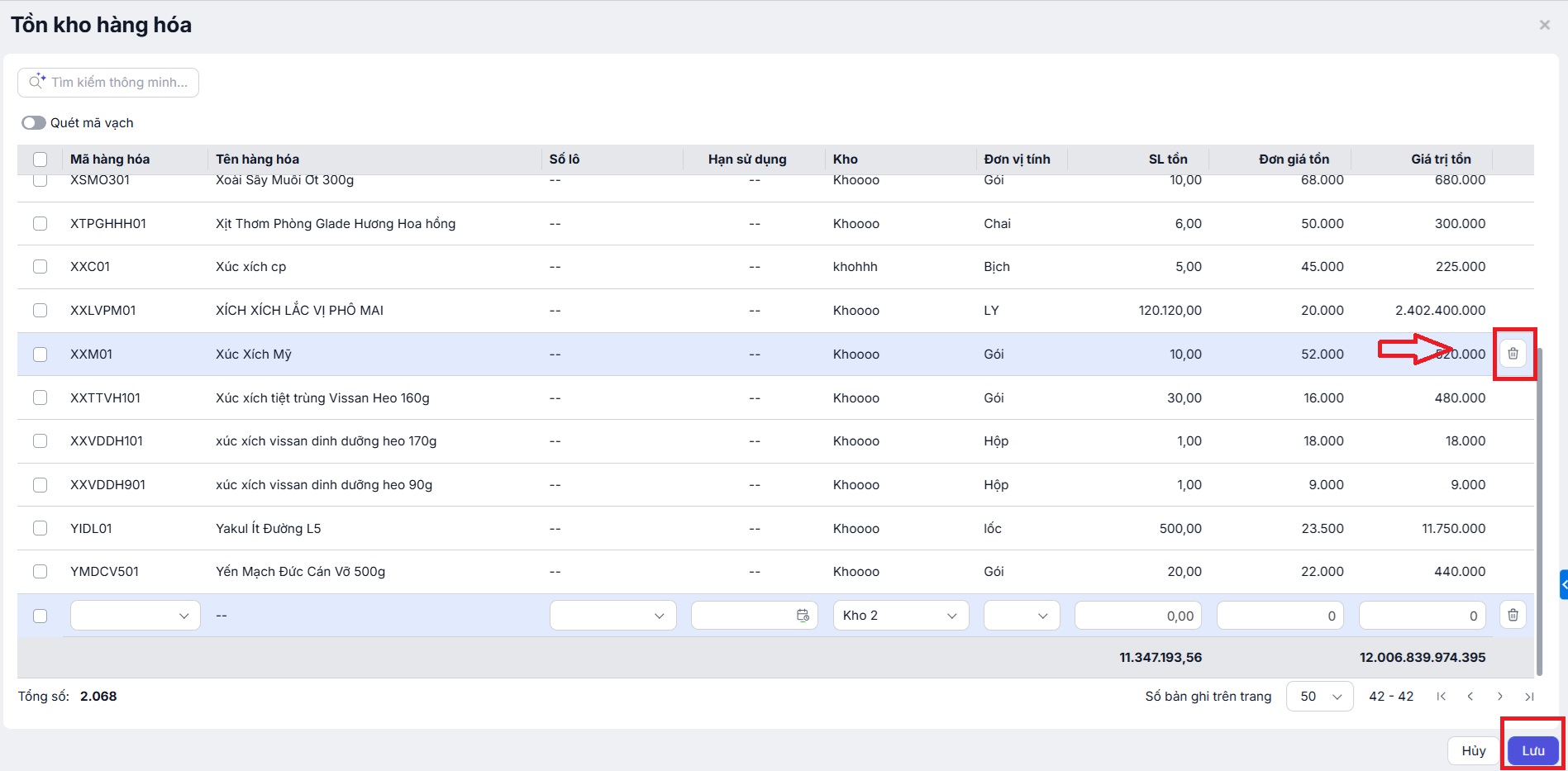This screenshot has height=771, width=1568.
Task: Close the Tồn kho hàng hóa dialog
Action: [1544, 25]
